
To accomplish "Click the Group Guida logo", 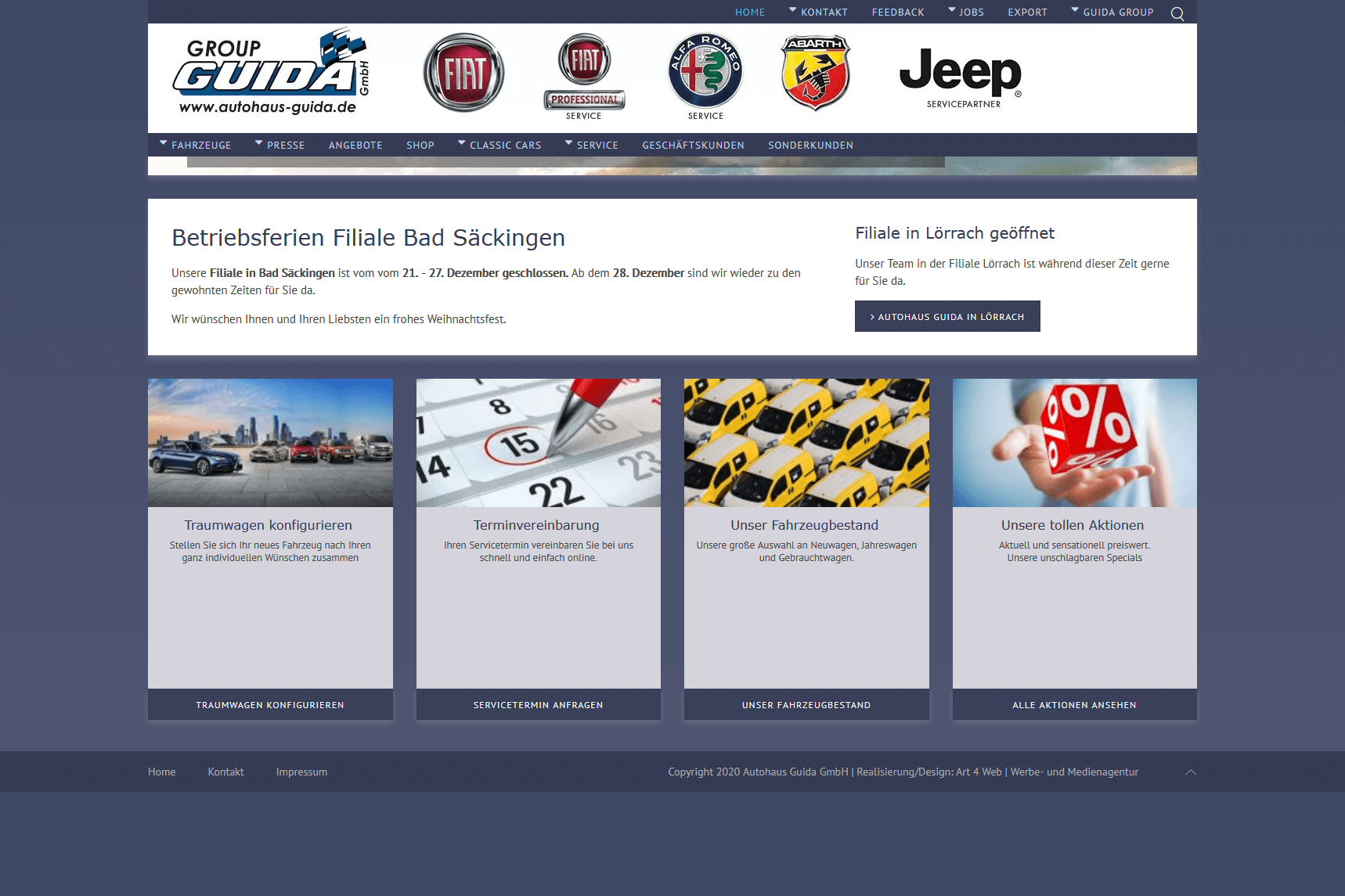I will 270,73.
